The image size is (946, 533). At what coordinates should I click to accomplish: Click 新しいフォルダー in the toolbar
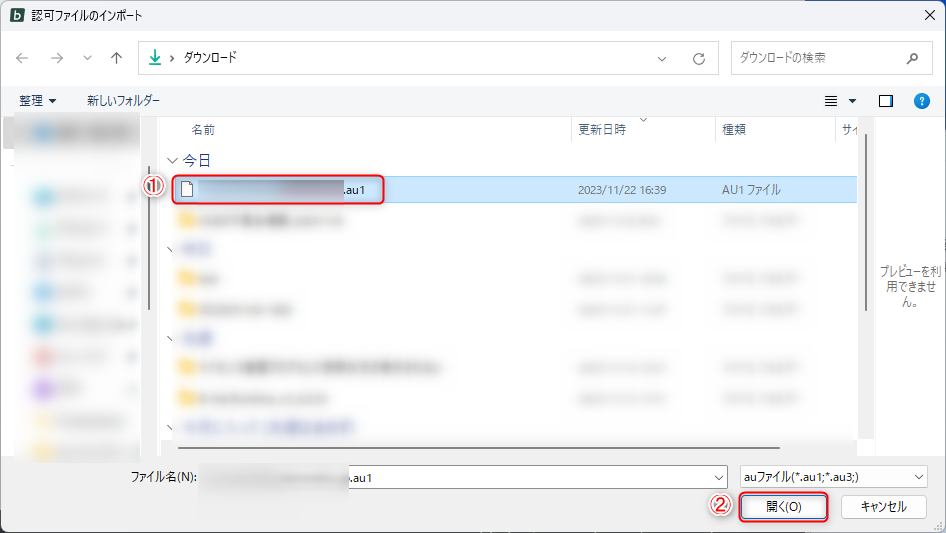tap(123, 101)
